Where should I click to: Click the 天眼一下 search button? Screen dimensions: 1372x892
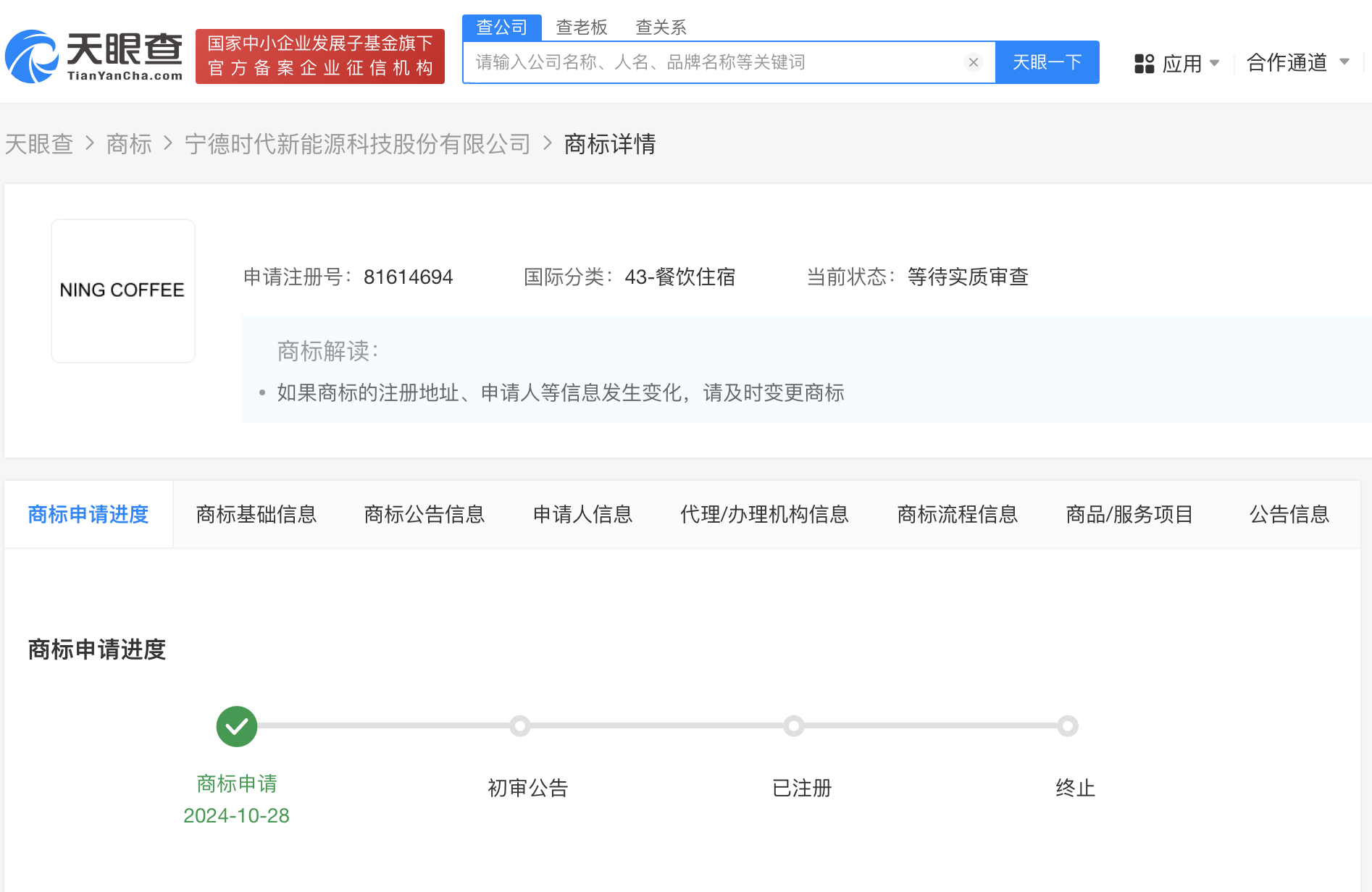[1047, 62]
